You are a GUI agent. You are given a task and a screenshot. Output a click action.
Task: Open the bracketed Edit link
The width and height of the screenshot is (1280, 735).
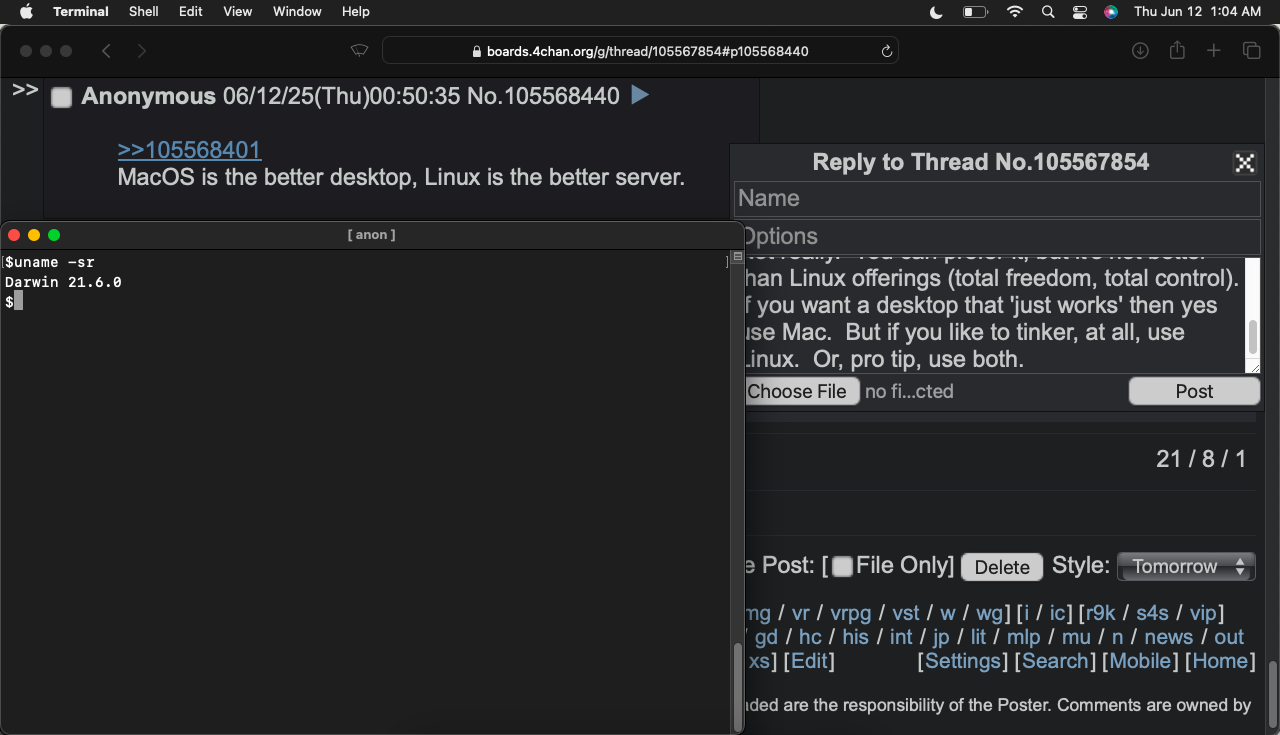pyautogui.click(x=809, y=661)
